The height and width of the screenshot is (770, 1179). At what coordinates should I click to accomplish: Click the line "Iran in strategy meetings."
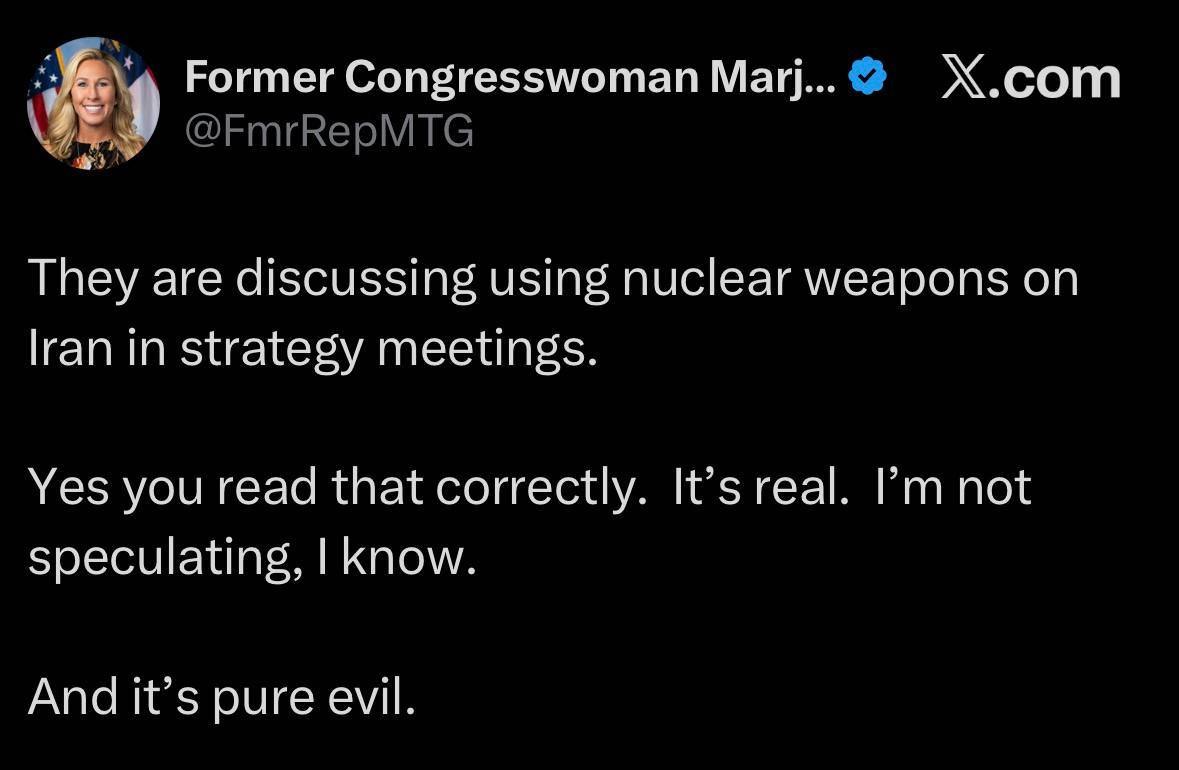click(x=313, y=350)
